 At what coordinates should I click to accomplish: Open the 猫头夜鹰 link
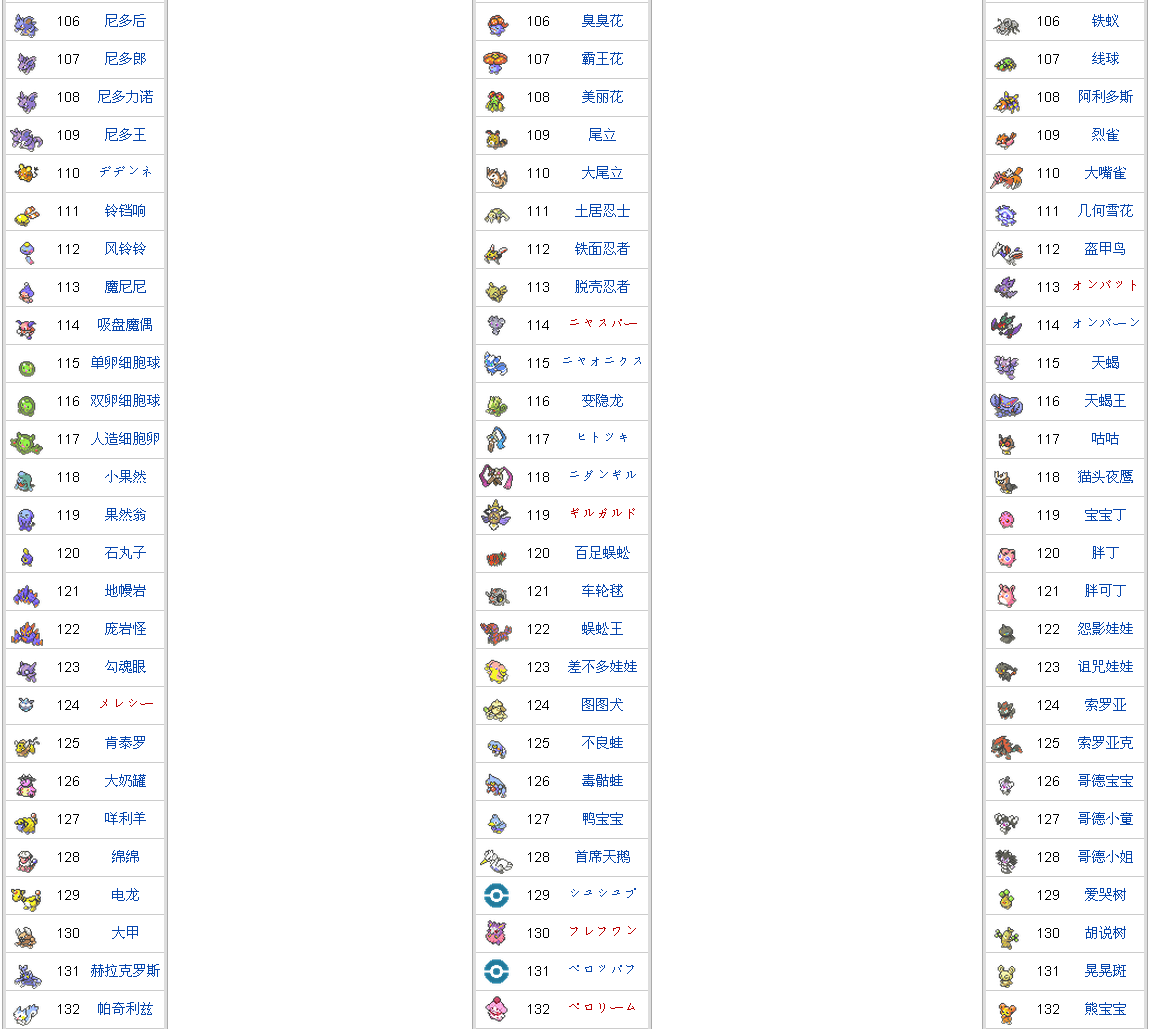click(x=1105, y=477)
